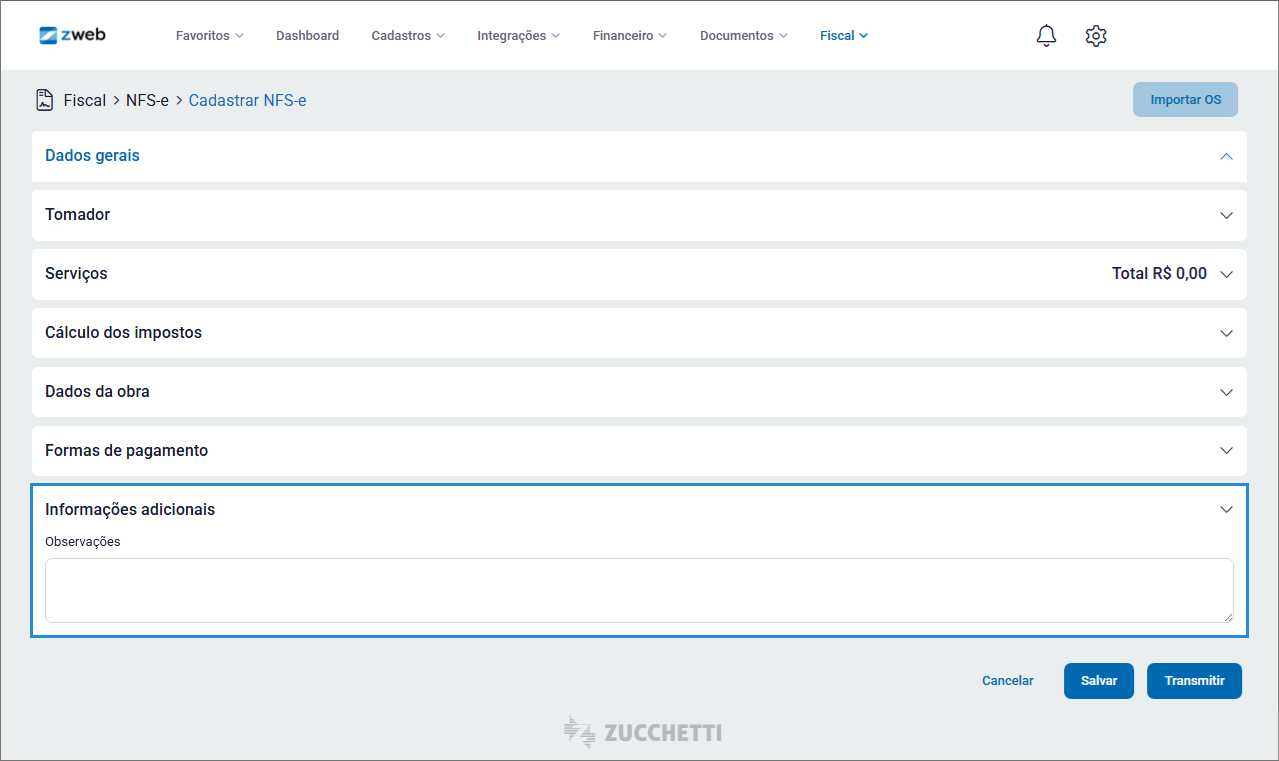This screenshot has height=761, width=1279.
Task: Open the Favoritos dropdown menu
Action: [209, 36]
